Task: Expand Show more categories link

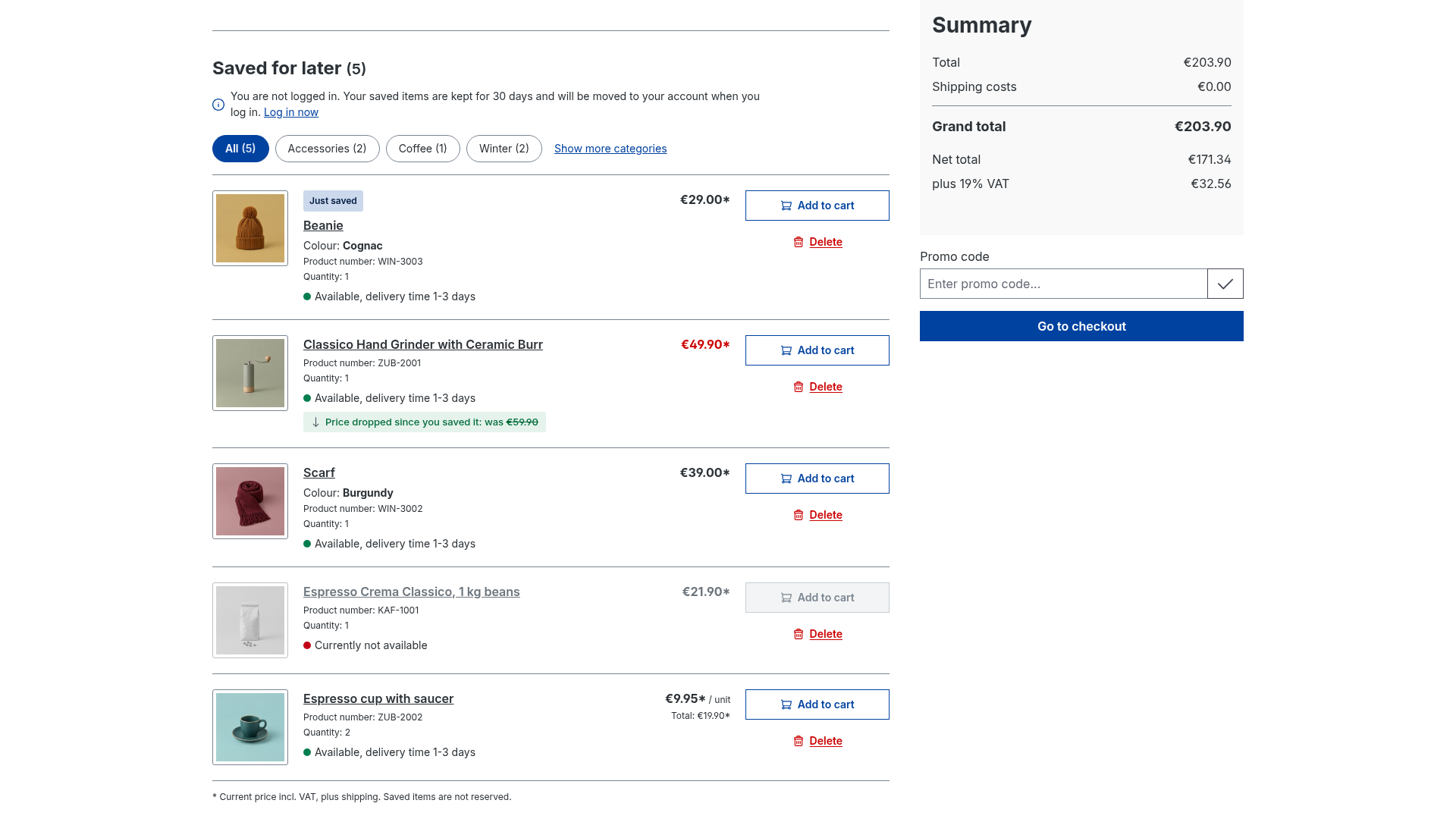Action: pyautogui.click(x=610, y=149)
